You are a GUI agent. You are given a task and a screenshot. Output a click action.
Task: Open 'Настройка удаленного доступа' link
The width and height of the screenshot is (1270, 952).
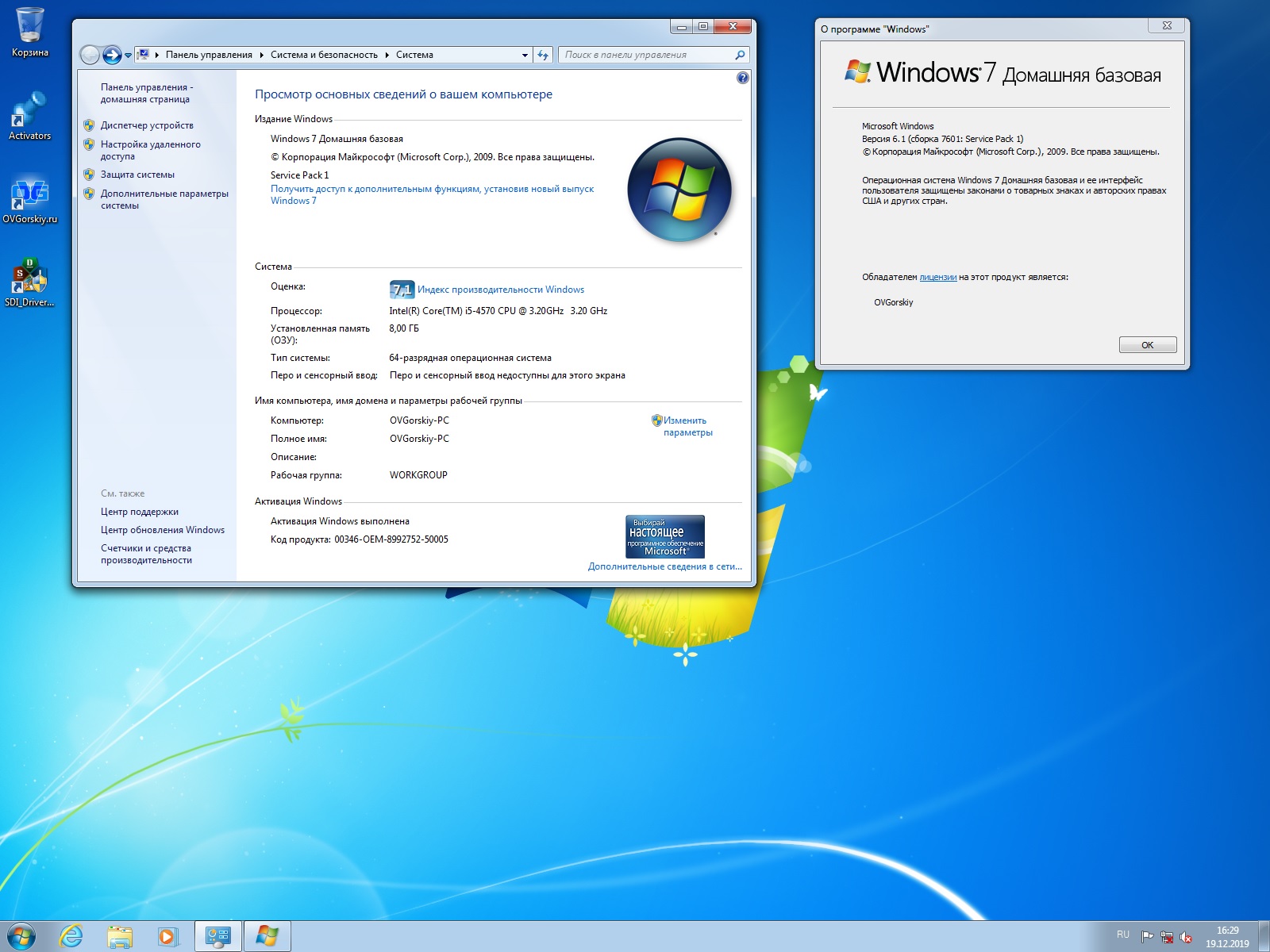[x=151, y=150]
